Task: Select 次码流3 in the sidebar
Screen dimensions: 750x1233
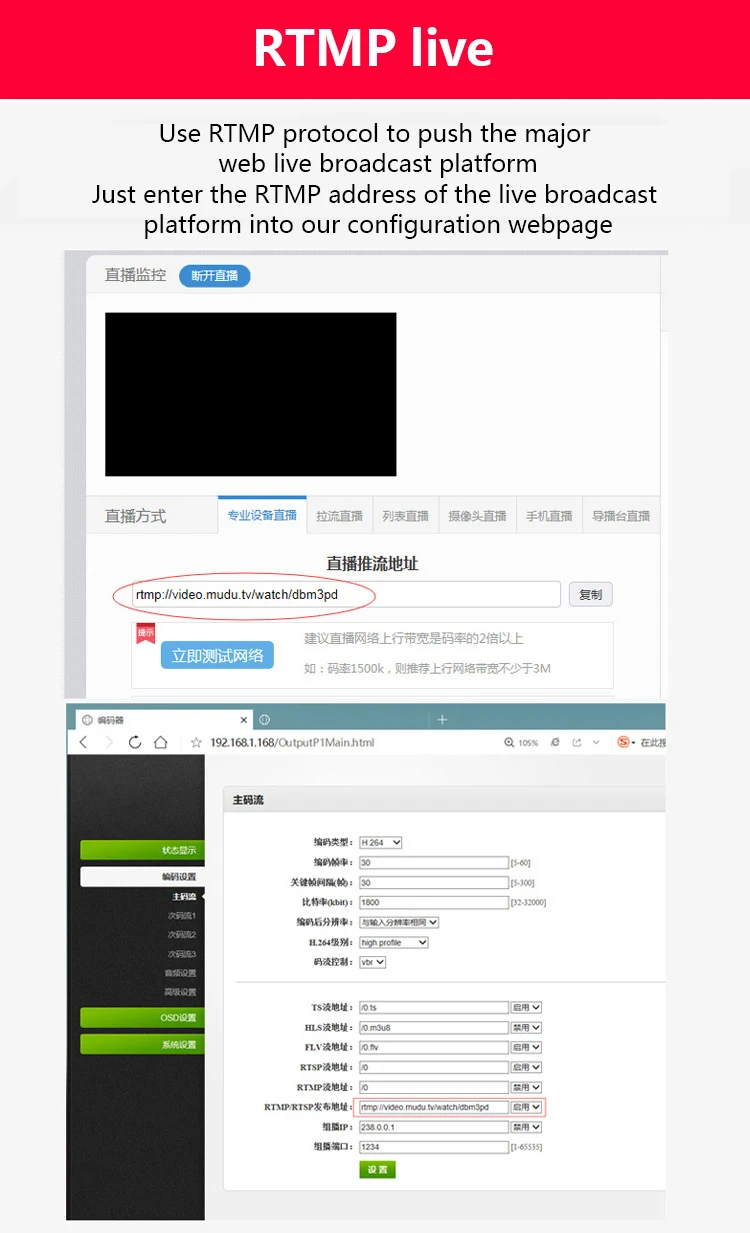Action: [x=182, y=954]
